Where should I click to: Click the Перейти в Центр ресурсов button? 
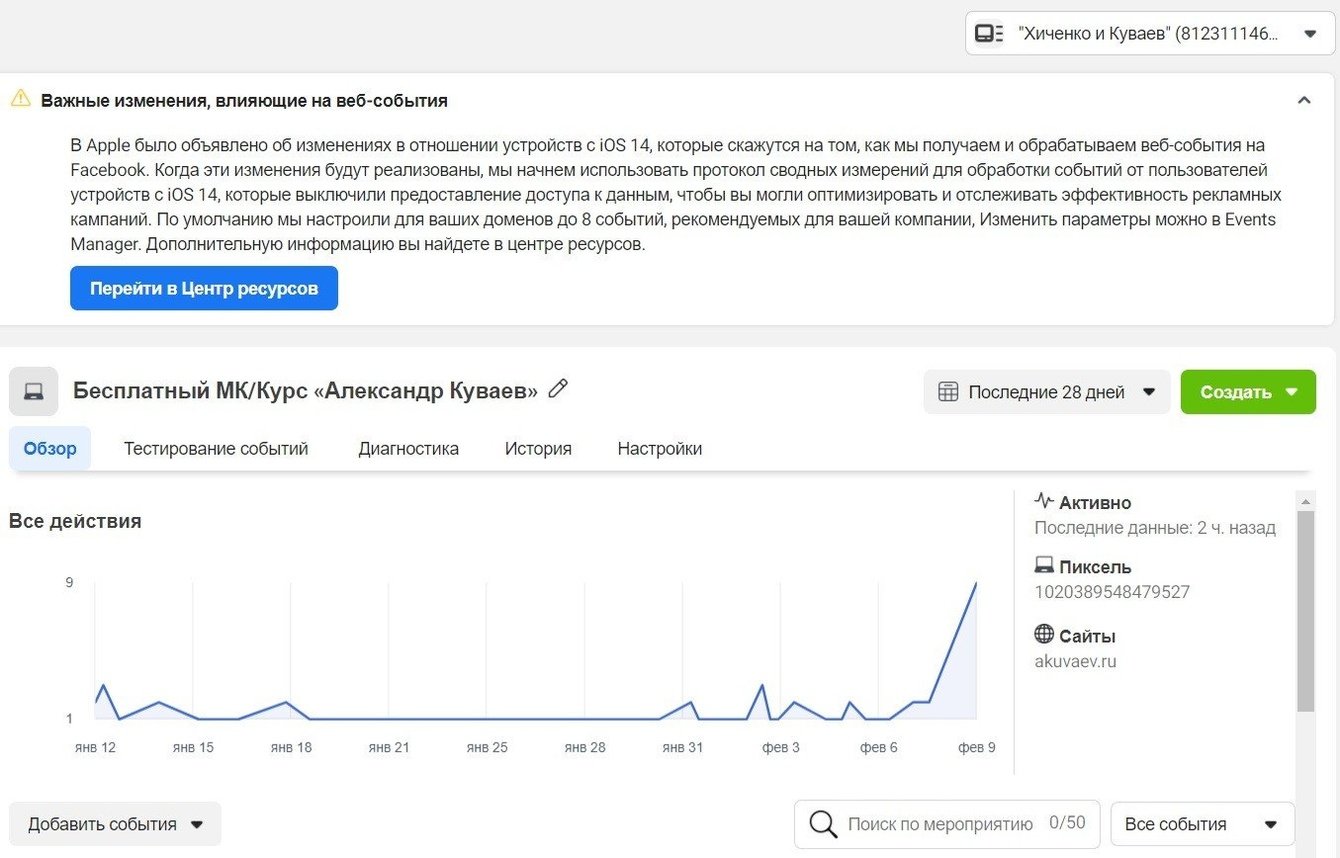pos(204,288)
